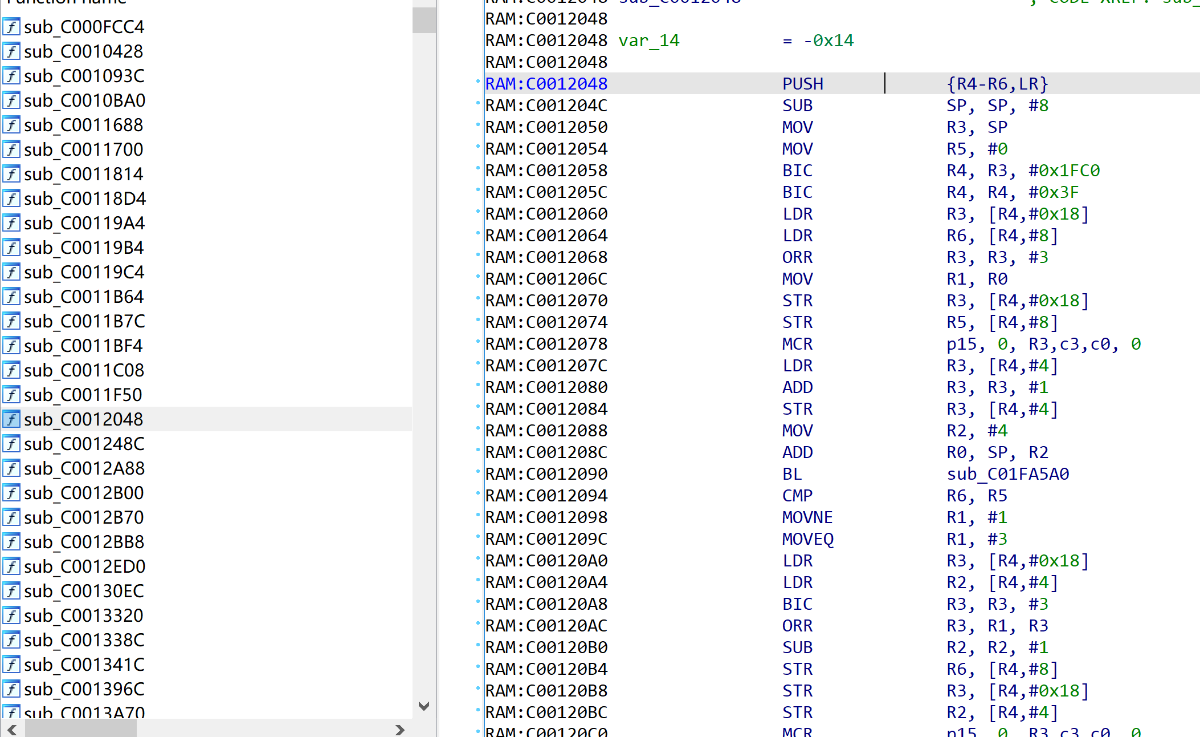Click the function icon beside sub_C00119B4

[11, 247]
